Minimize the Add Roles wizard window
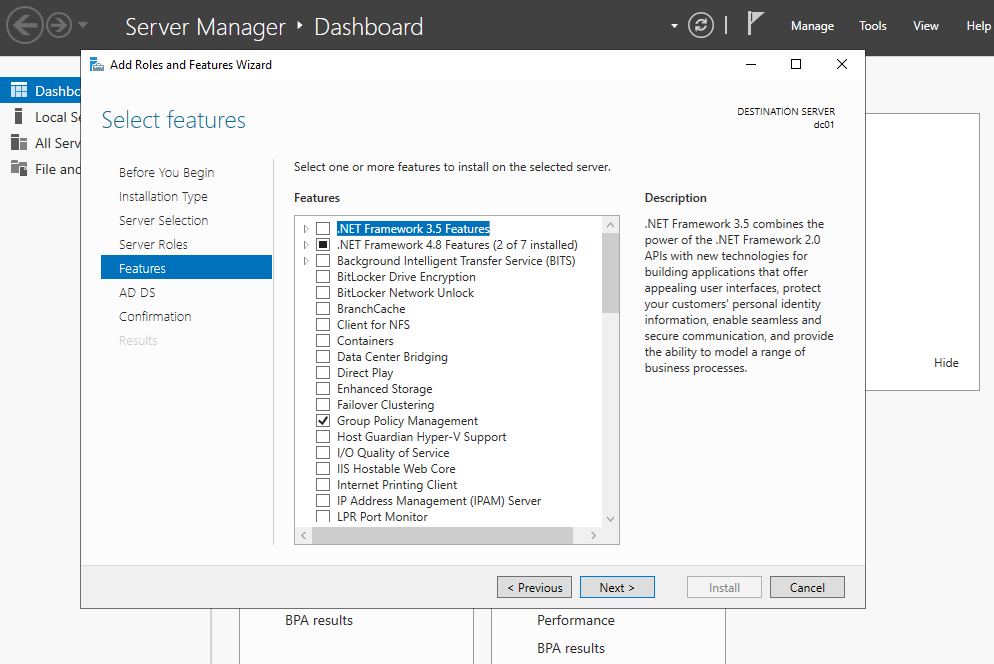 click(751, 64)
